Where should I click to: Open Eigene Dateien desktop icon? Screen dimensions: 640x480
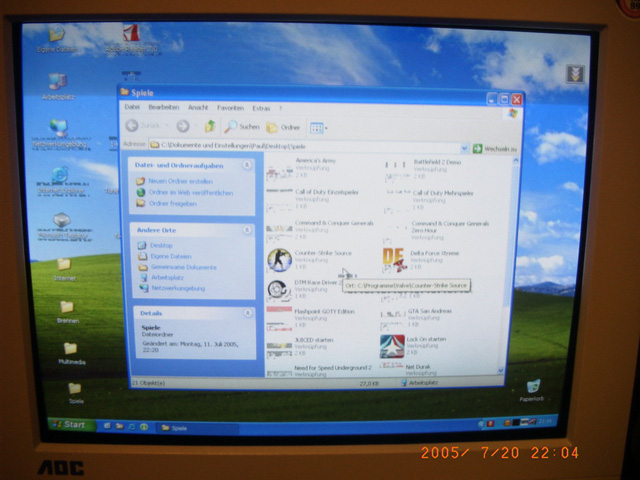pyautogui.click(x=57, y=39)
